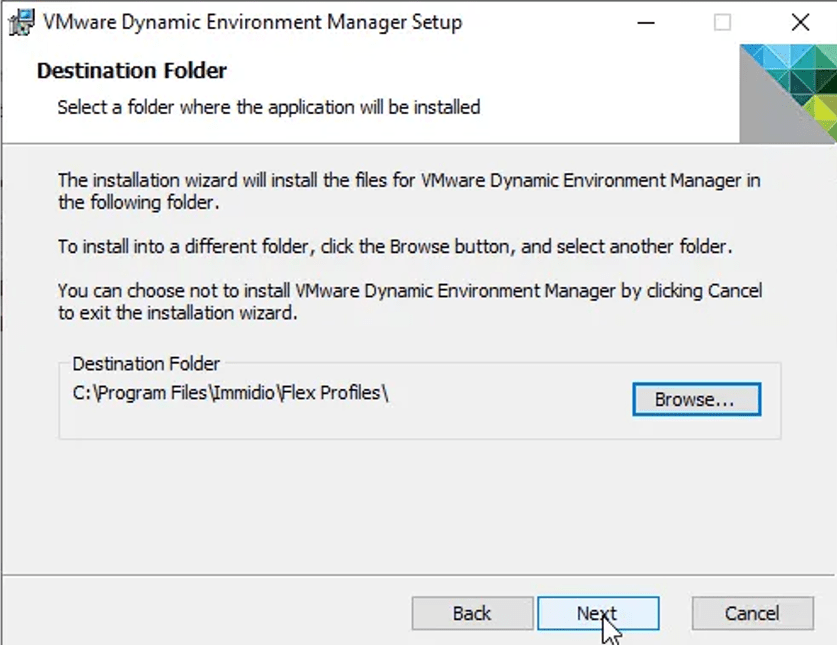Viewport: 837px width, 645px height.
Task: Cancel the installation wizard
Action: 751,613
